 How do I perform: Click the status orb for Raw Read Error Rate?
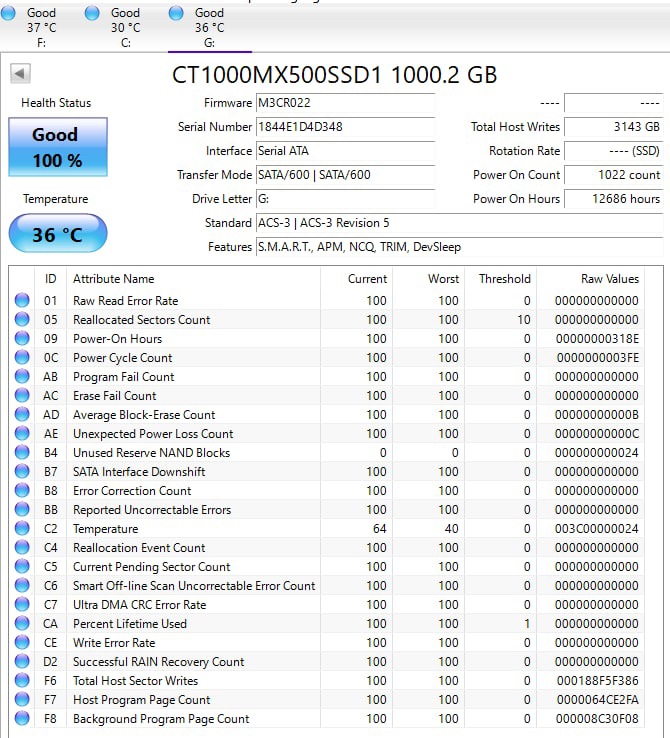pyautogui.click(x=22, y=300)
